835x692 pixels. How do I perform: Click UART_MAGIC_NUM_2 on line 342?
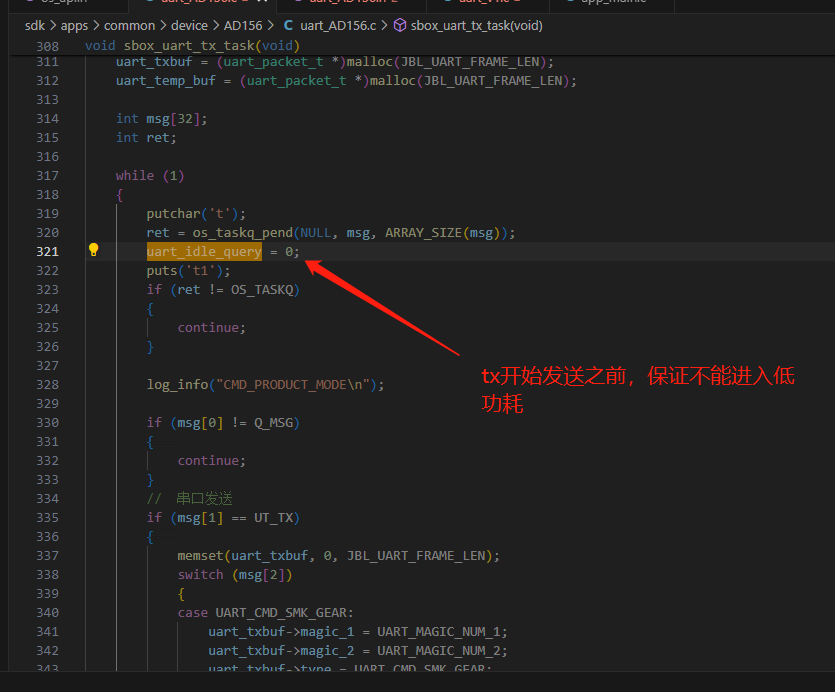tap(439, 651)
